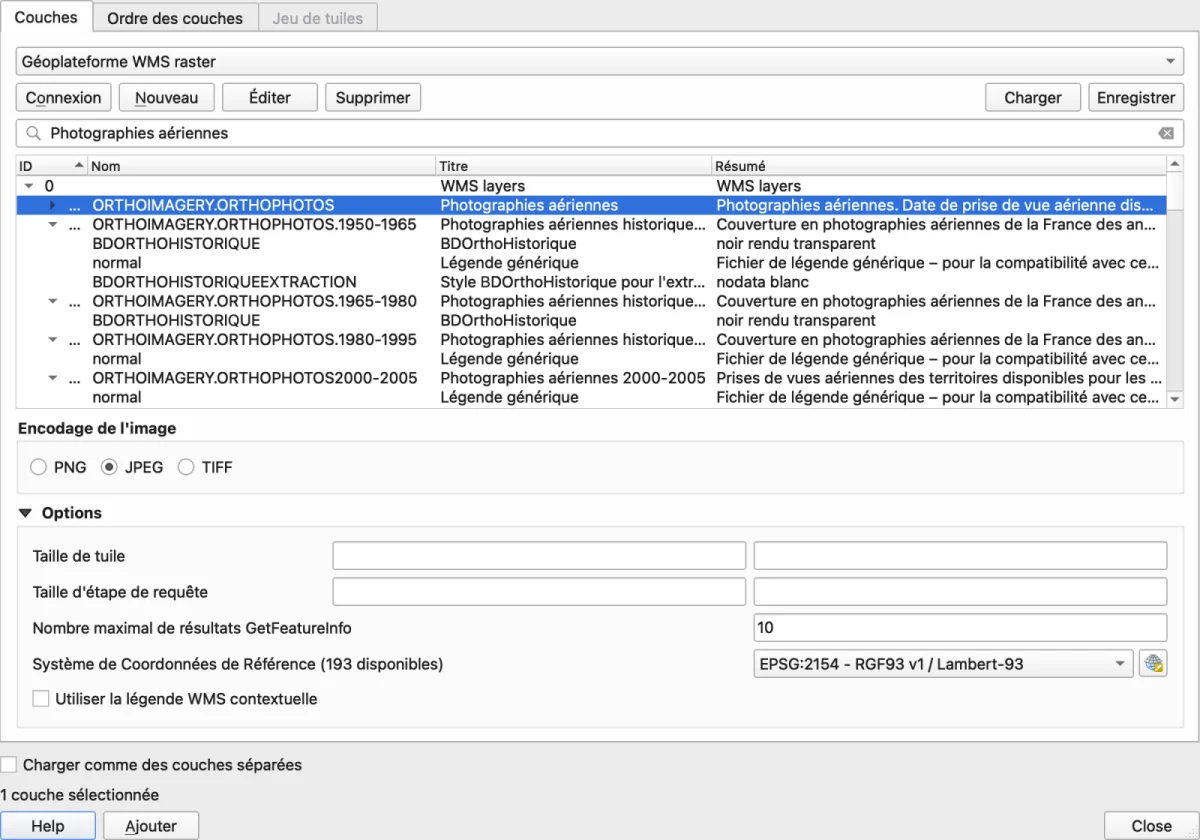Viewport: 1200px width, 840px height.
Task: Select JPEG image encoding
Action: coord(110,467)
